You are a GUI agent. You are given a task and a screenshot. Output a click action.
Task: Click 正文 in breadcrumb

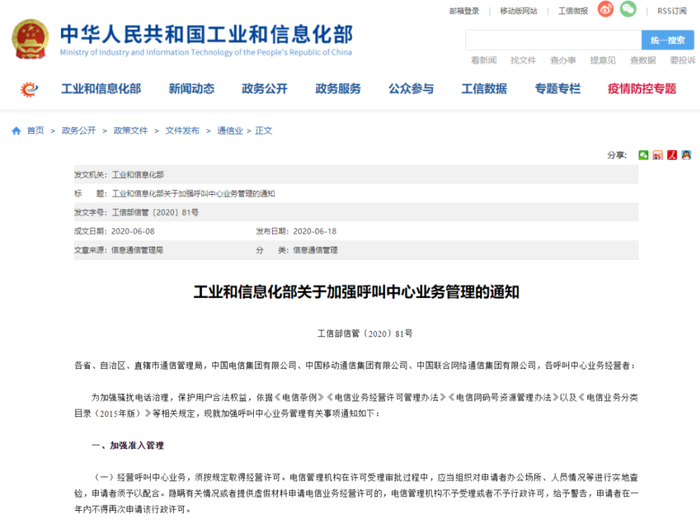[x=264, y=131]
